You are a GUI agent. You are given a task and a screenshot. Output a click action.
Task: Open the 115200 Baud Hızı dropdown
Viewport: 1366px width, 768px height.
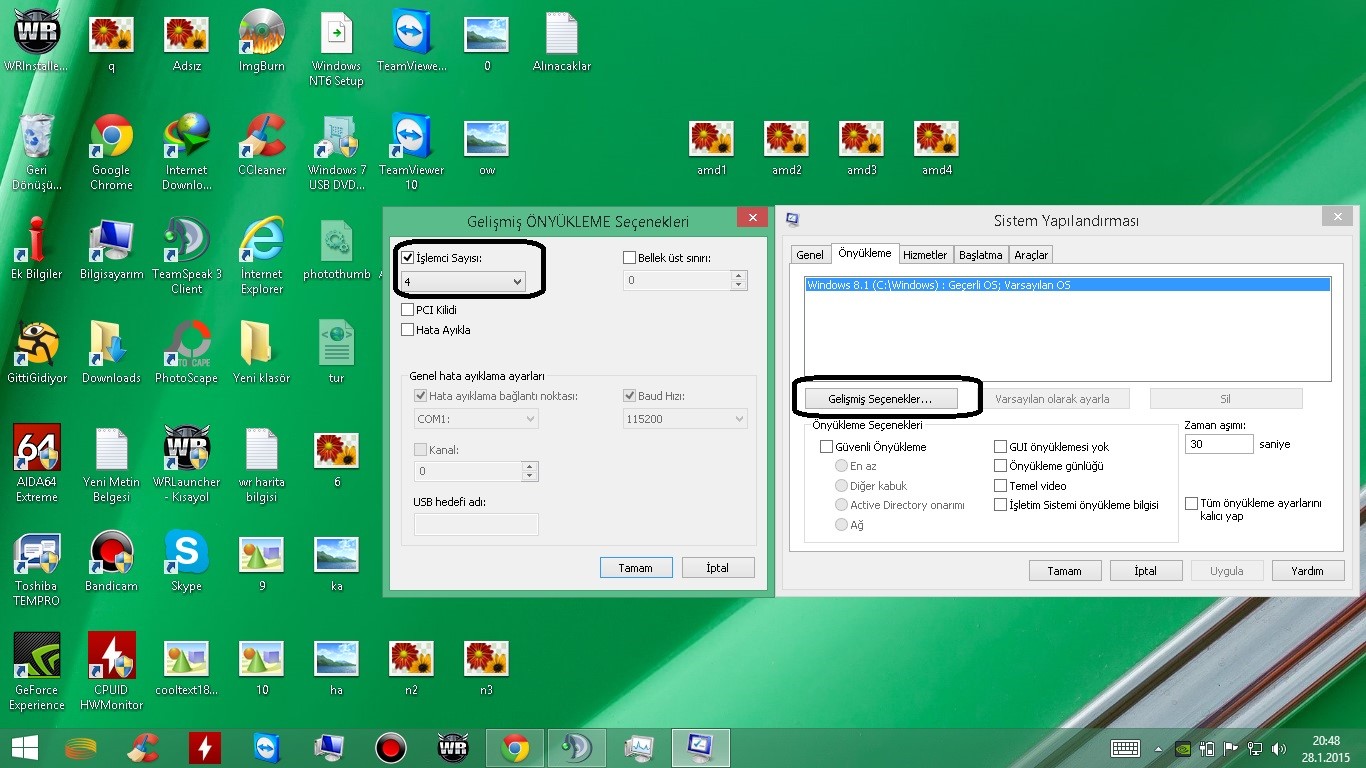[x=685, y=419]
